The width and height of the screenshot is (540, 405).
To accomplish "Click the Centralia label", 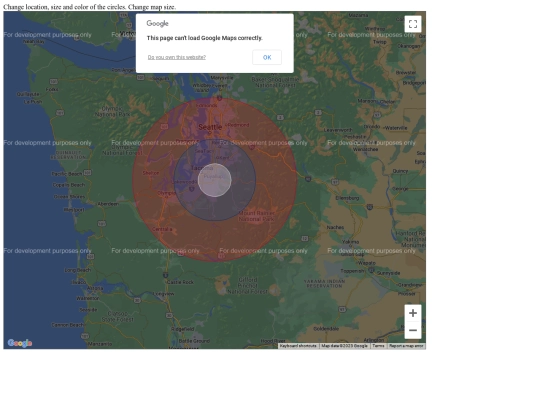I will tap(162, 229).
